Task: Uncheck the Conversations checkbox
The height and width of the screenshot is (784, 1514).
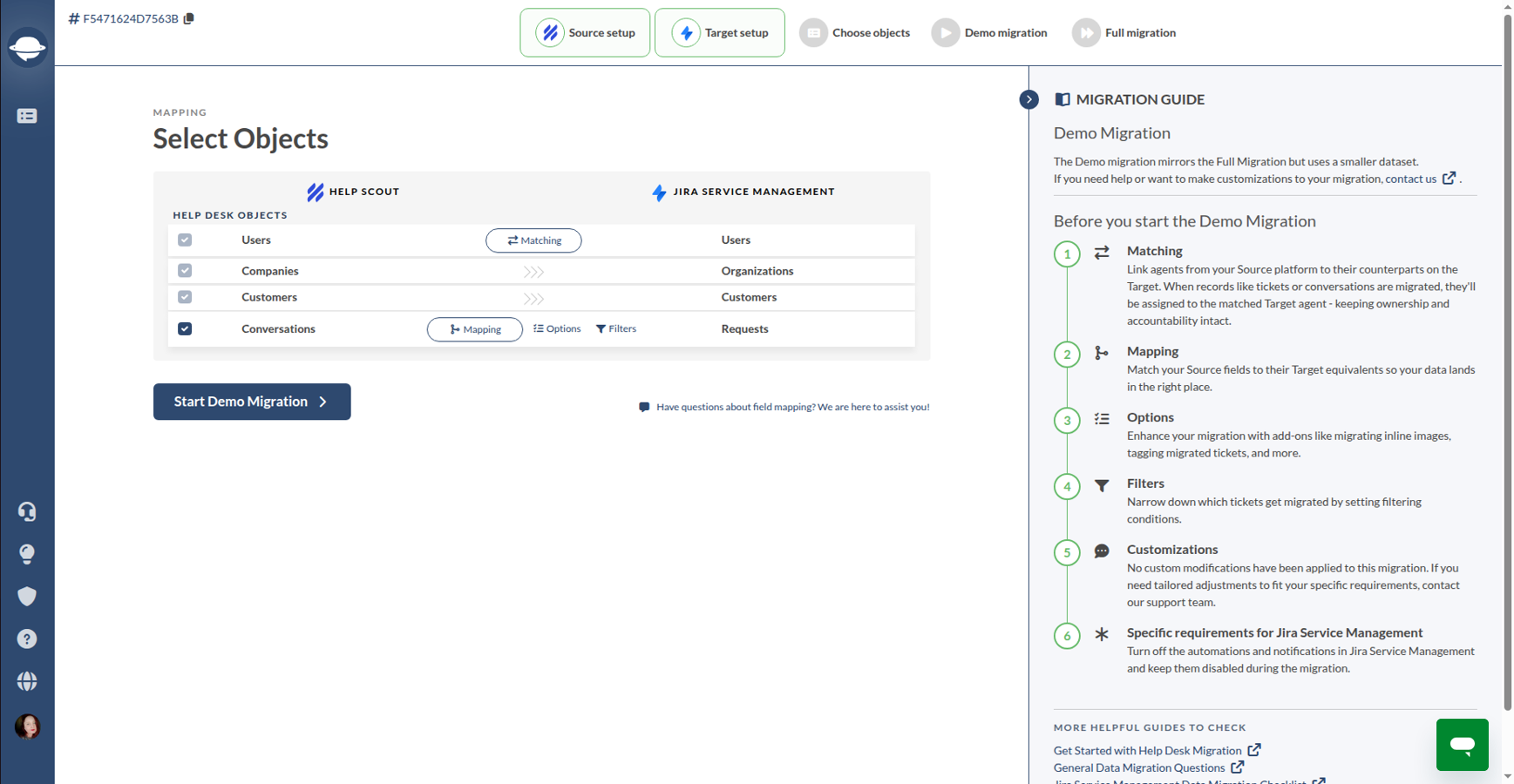Action: click(185, 328)
